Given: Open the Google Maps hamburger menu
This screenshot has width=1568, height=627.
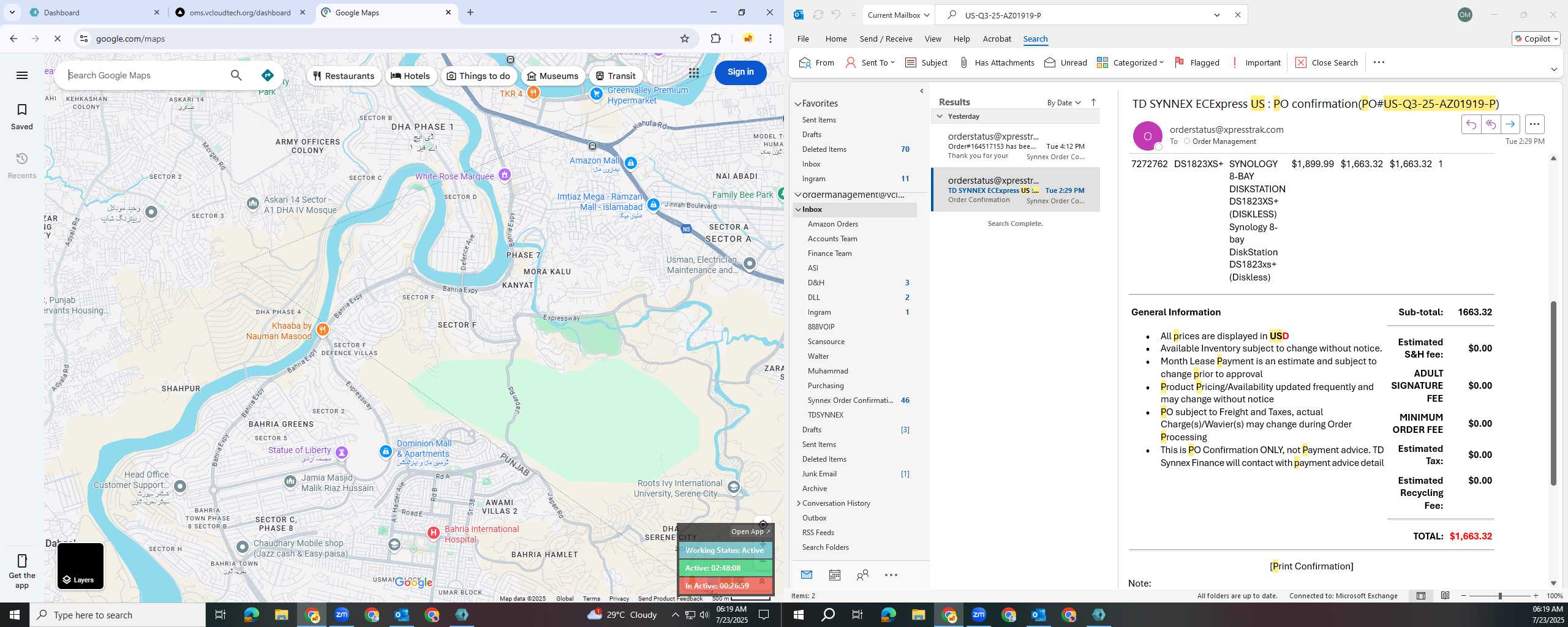Looking at the screenshot, I should point(22,75).
